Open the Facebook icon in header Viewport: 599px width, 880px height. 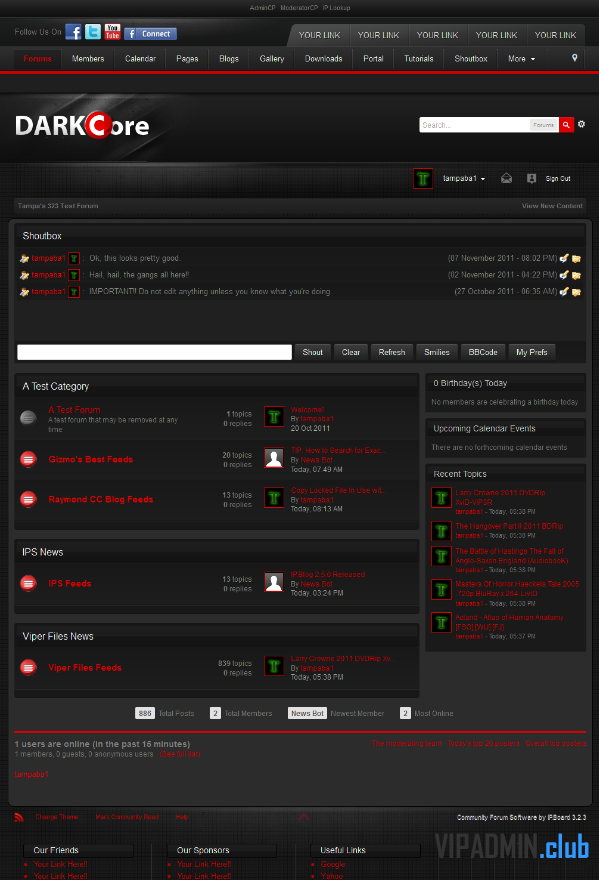coord(73,32)
